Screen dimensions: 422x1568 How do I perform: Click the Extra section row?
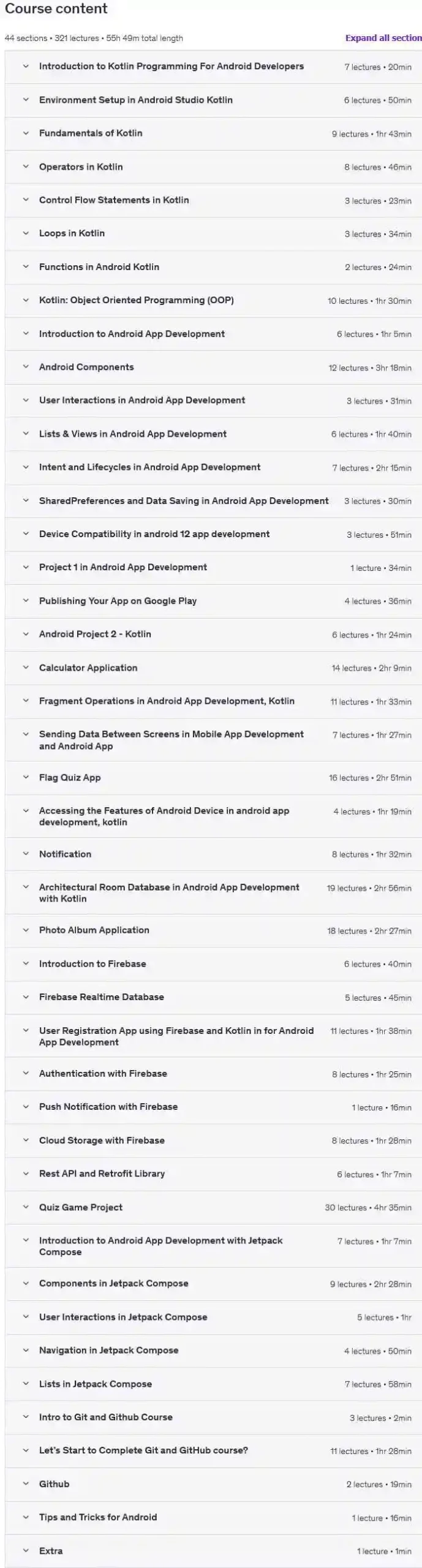point(51,1551)
